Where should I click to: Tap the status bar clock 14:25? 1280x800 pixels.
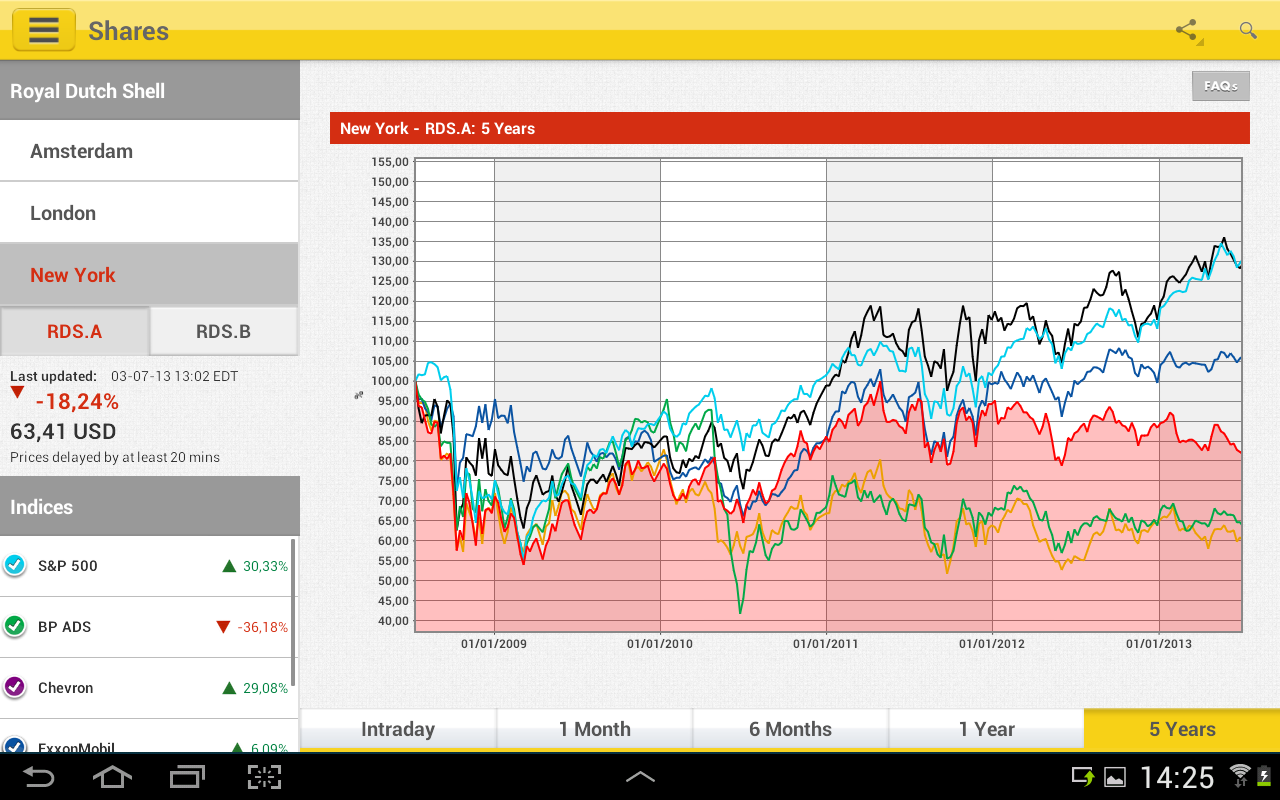pyautogui.click(x=1177, y=777)
